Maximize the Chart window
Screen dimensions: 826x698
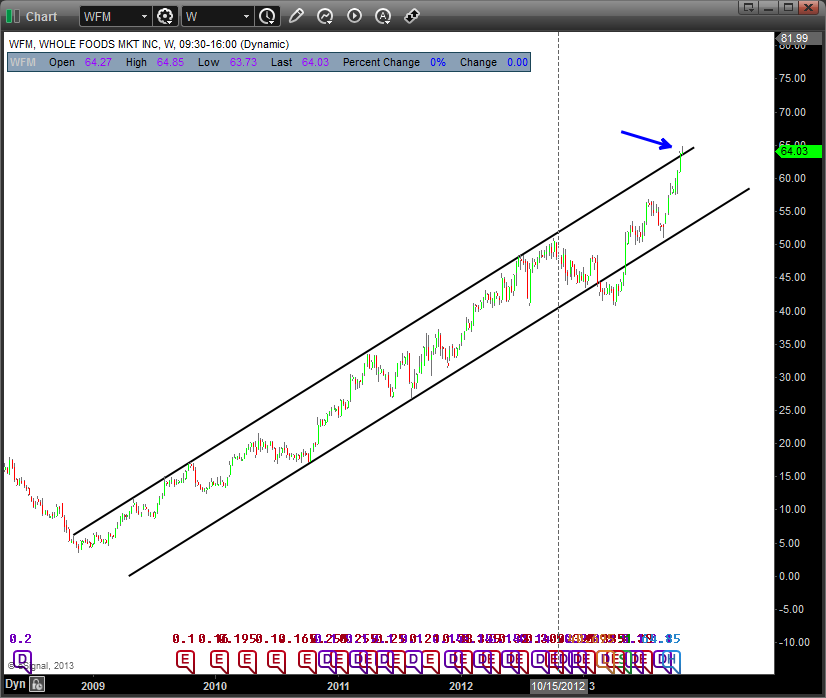[789, 7]
